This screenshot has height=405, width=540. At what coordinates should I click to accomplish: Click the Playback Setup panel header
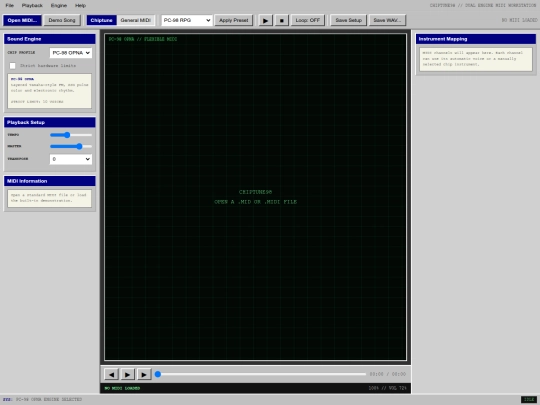(x=50, y=122)
